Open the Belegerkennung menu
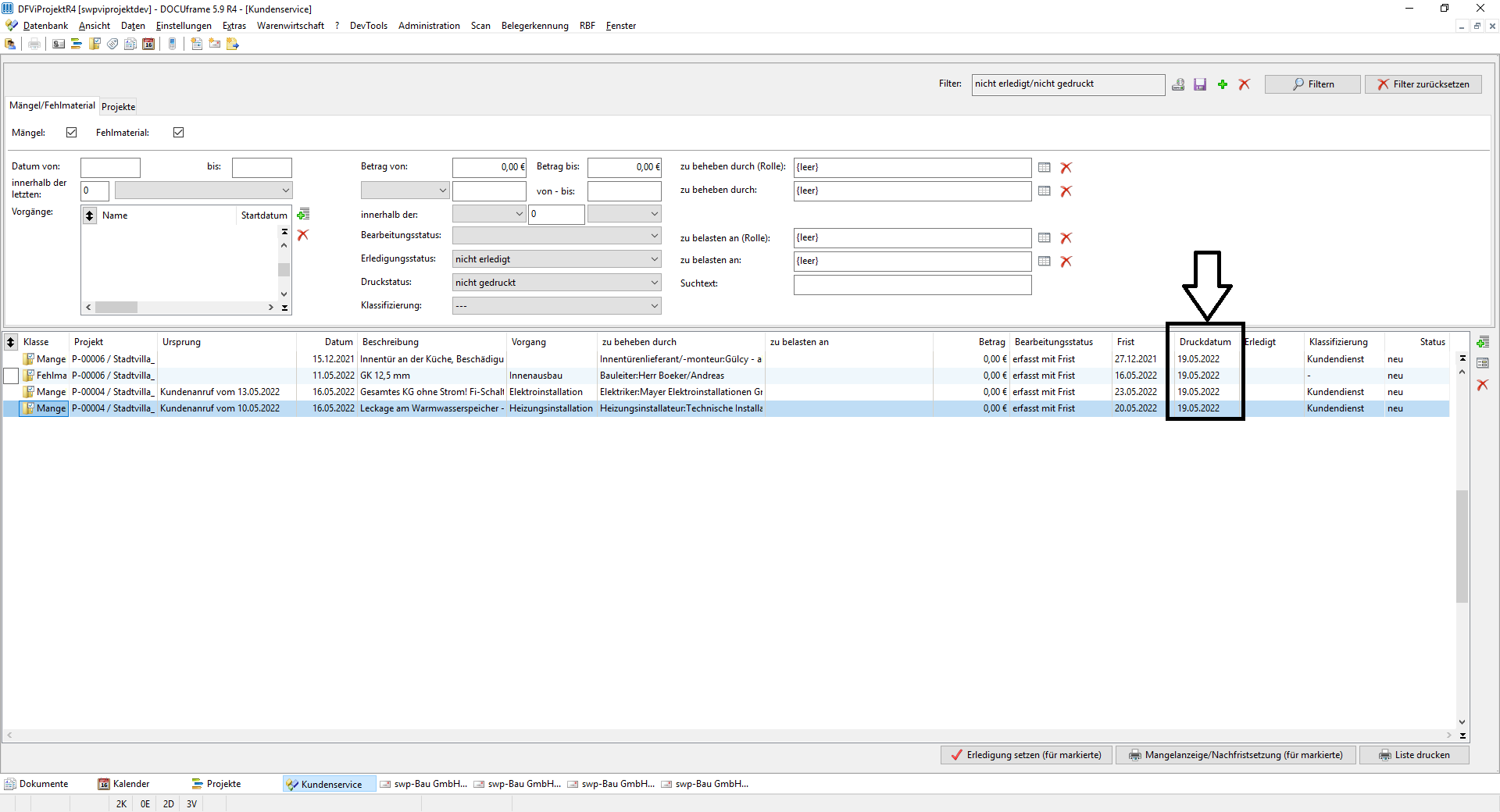1500x812 pixels. click(535, 26)
